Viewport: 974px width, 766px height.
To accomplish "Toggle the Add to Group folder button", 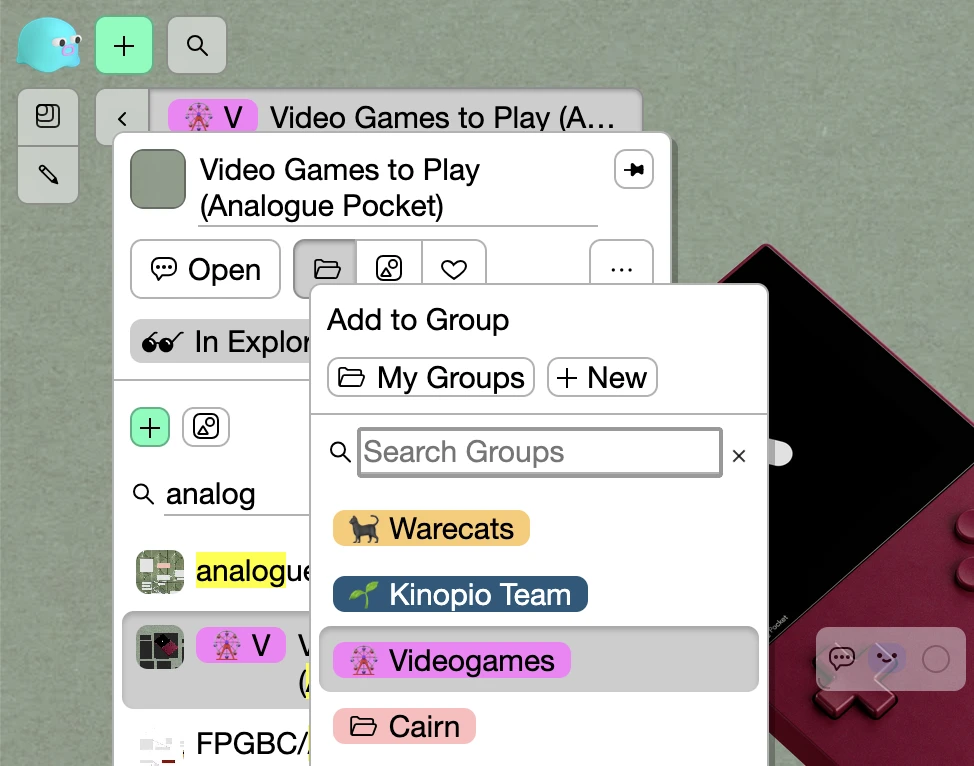I will pos(327,269).
